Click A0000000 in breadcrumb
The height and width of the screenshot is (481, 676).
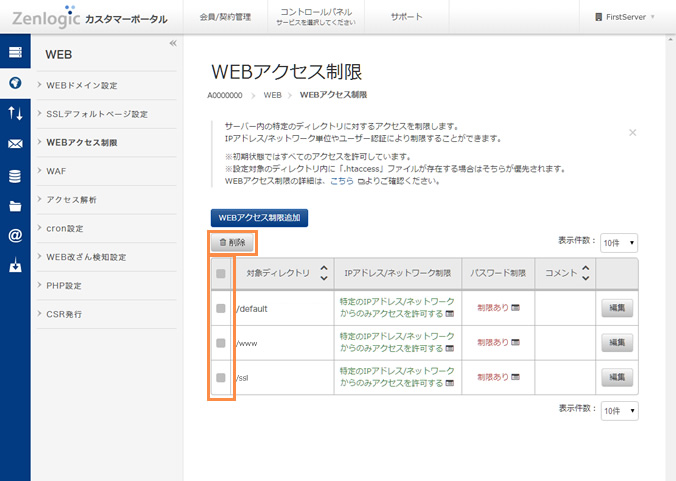click(x=225, y=95)
